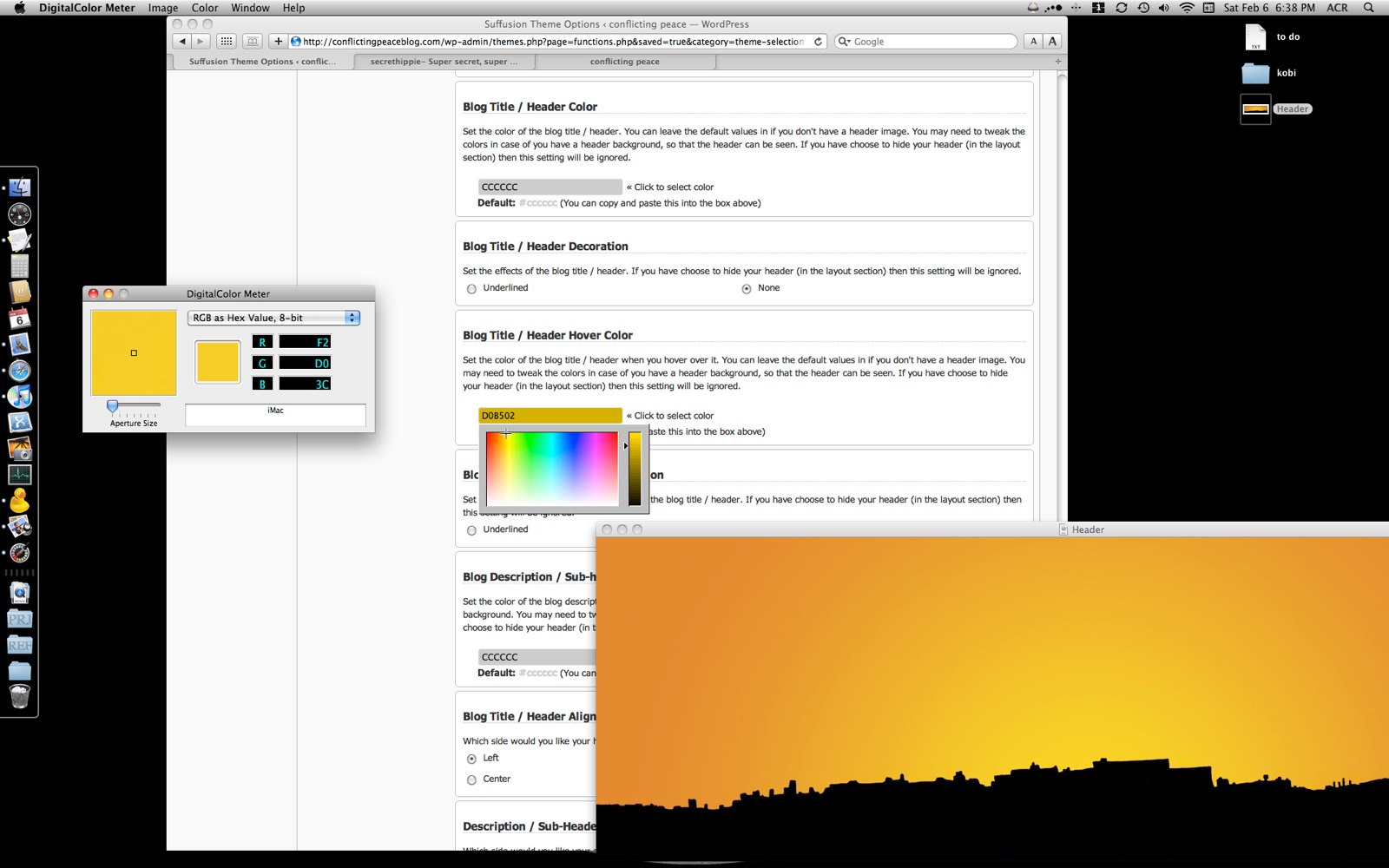Open Google search engine dropdown

tap(844, 41)
